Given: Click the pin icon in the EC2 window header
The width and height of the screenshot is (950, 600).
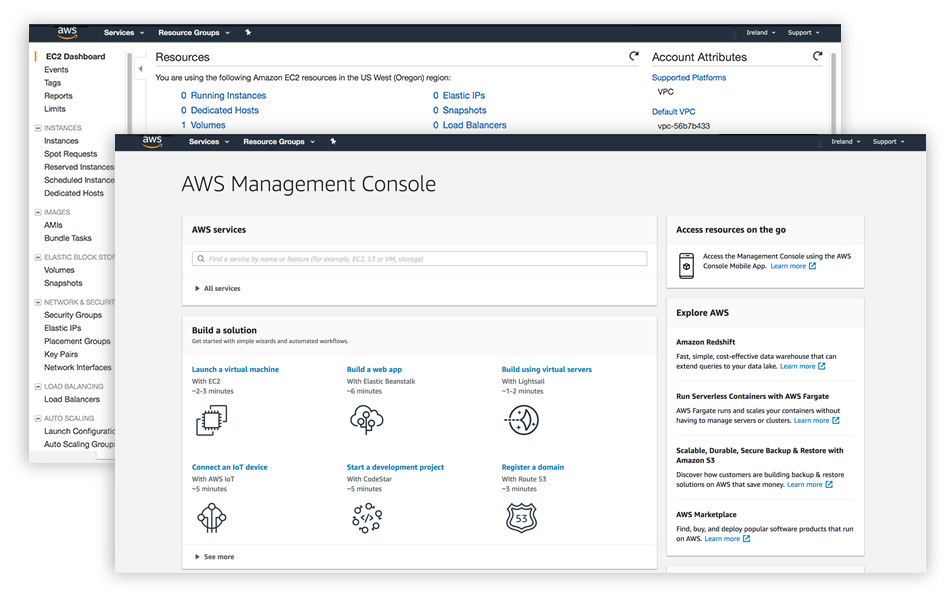Looking at the screenshot, I should (x=248, y=33).
